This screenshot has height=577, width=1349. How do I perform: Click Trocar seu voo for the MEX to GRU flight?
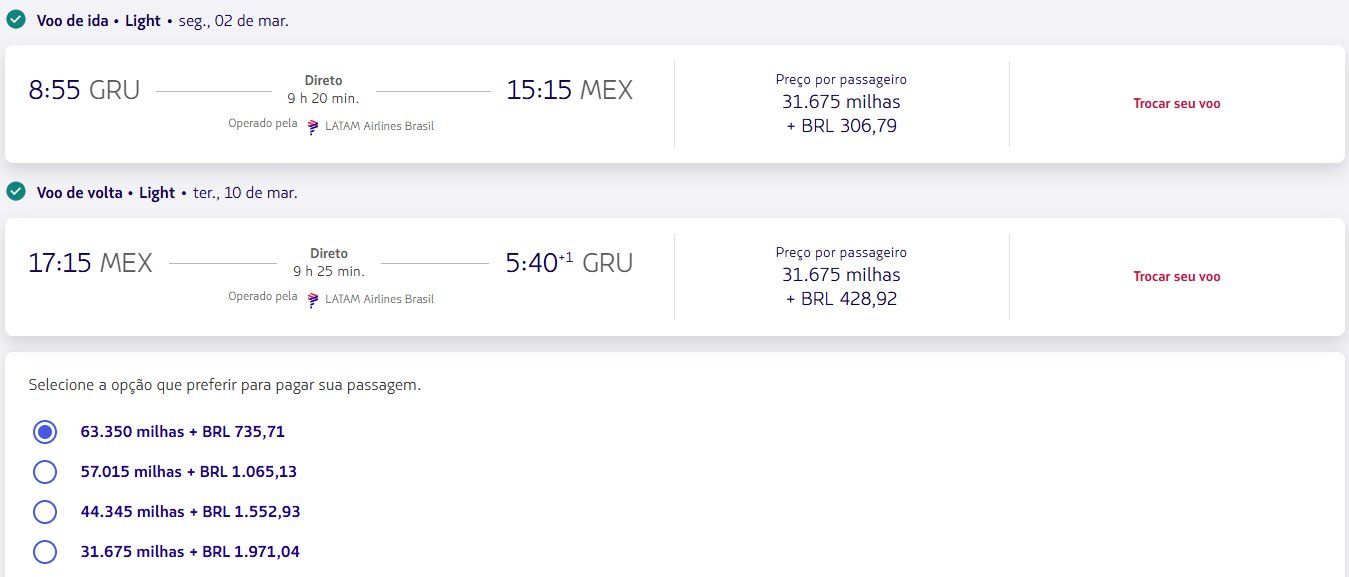[x=1176, y=276]
